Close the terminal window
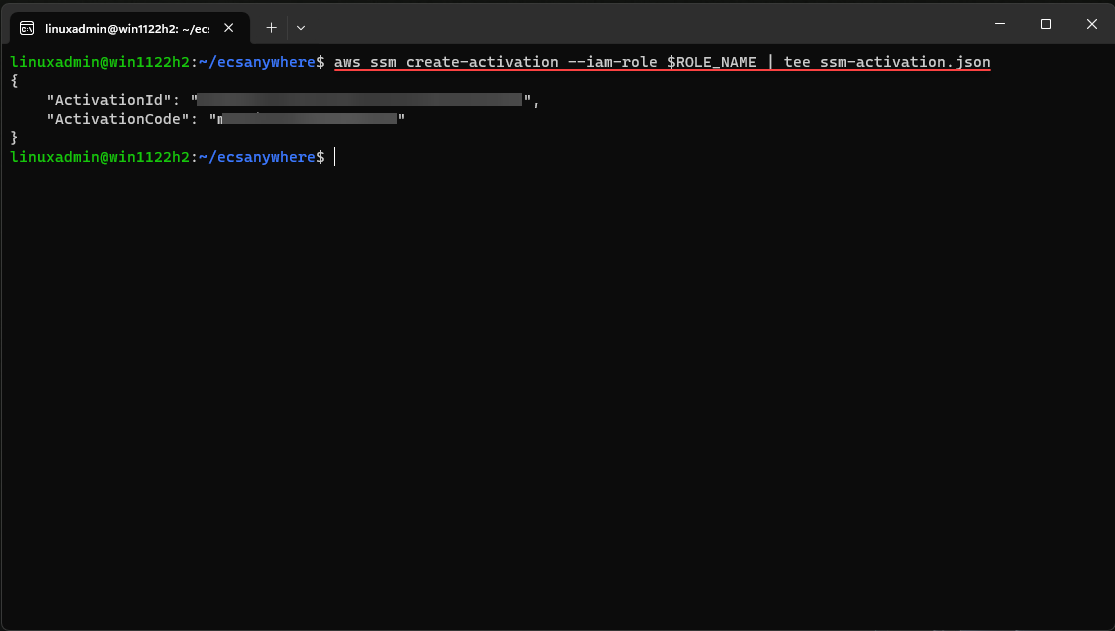 (x=1092, y=23)
